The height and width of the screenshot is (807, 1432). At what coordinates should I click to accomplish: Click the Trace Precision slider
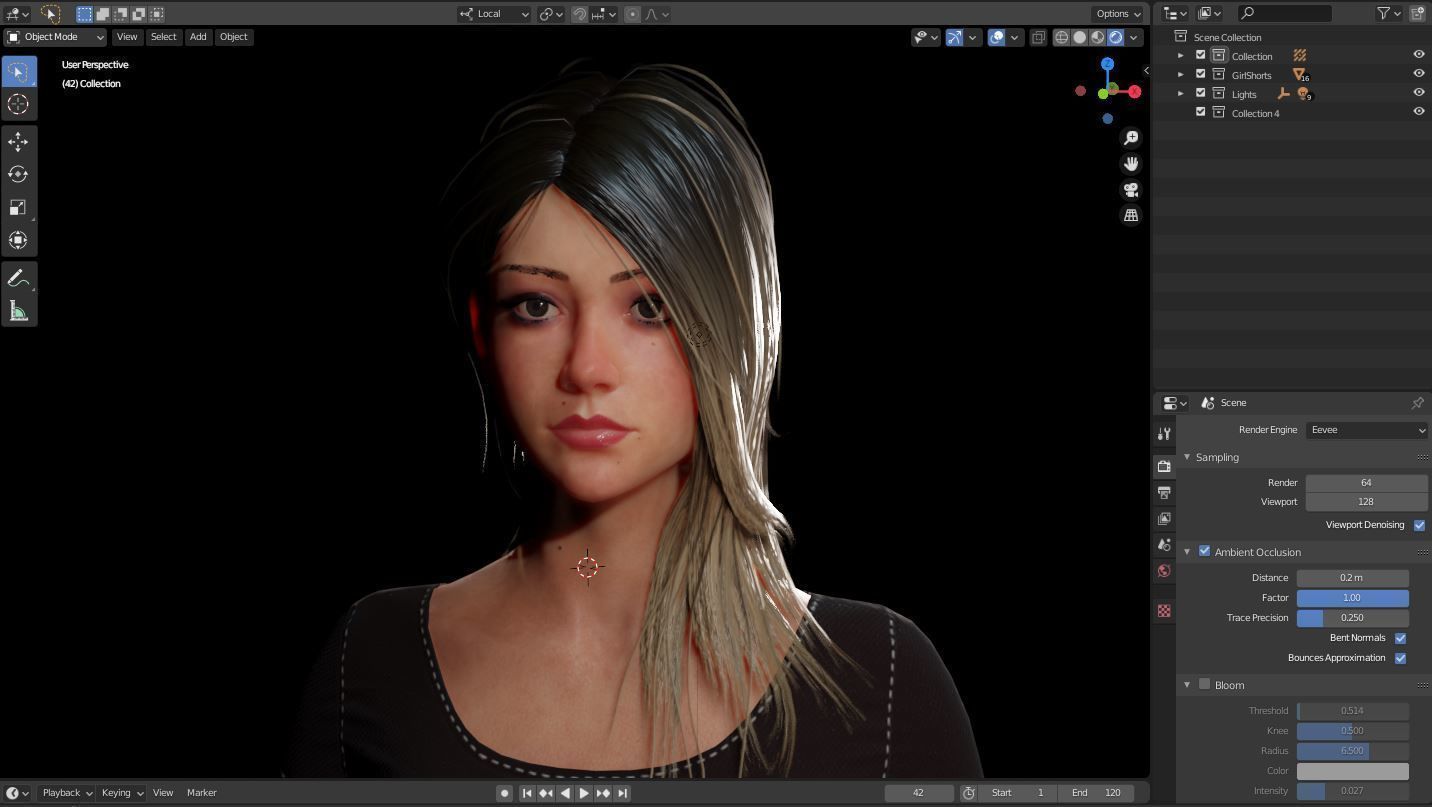click(1353, 618)
